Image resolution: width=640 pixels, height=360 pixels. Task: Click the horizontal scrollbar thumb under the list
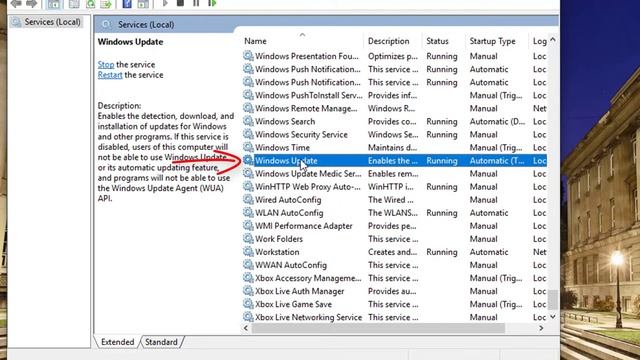coord(378,328)
